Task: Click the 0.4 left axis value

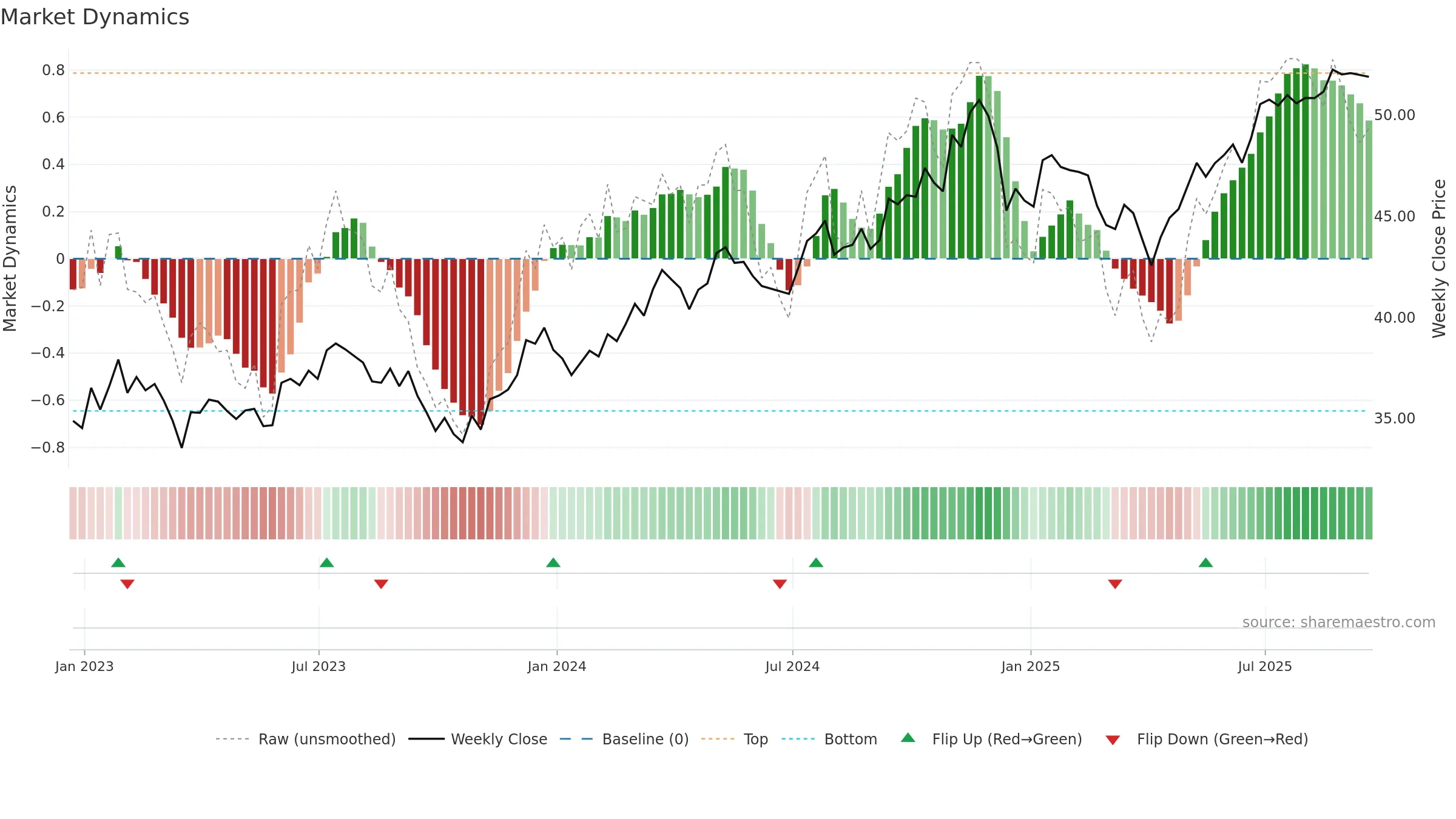Action: [53, 164]
